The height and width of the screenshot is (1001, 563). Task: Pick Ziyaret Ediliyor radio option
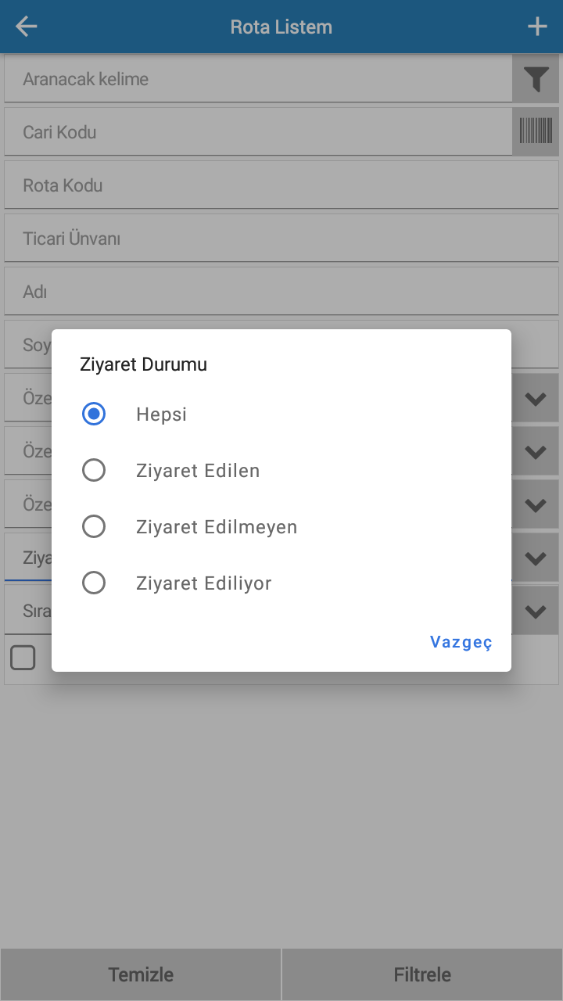(x=94, y=583)
